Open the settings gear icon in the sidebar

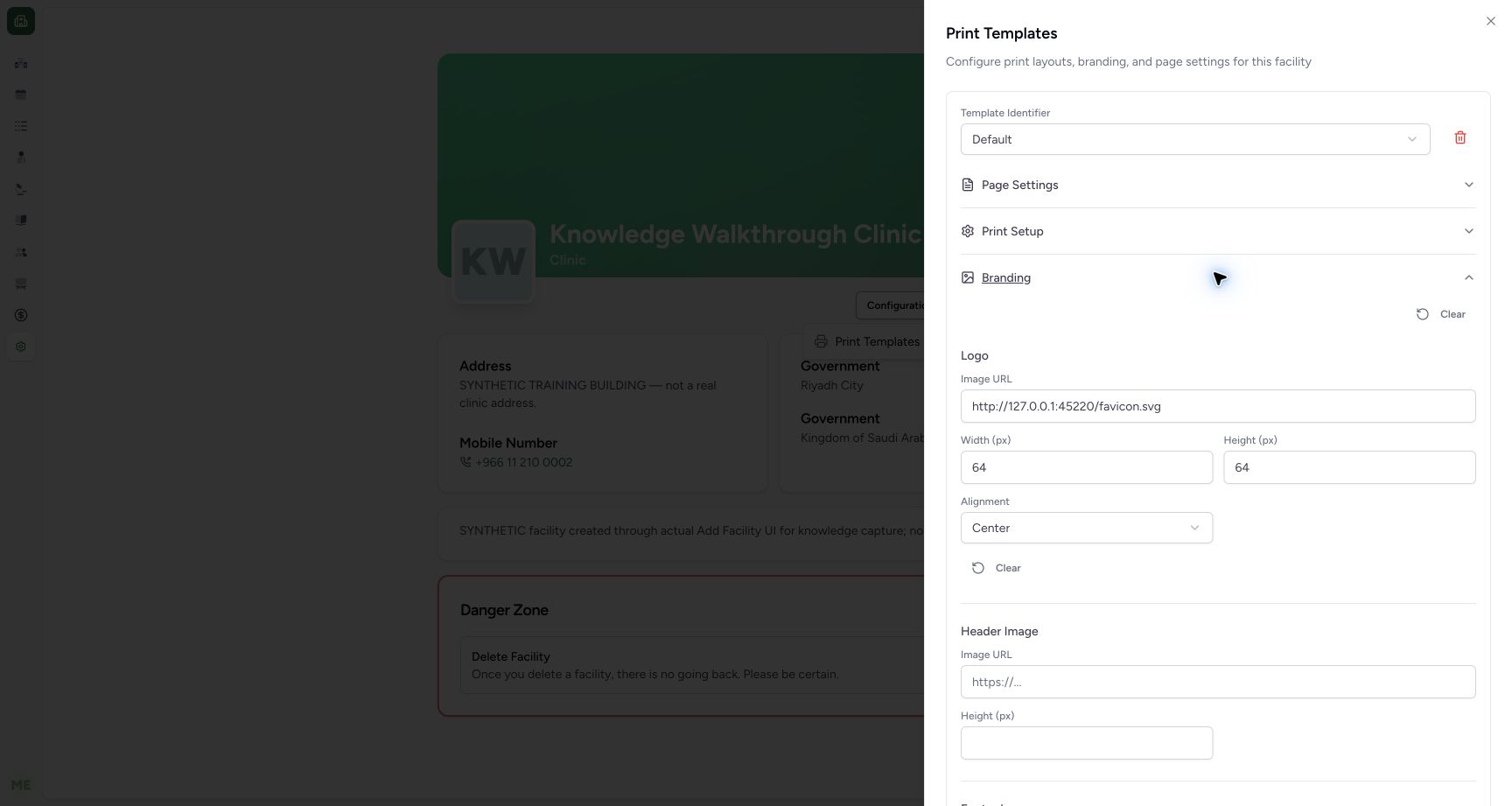[21, 347]
